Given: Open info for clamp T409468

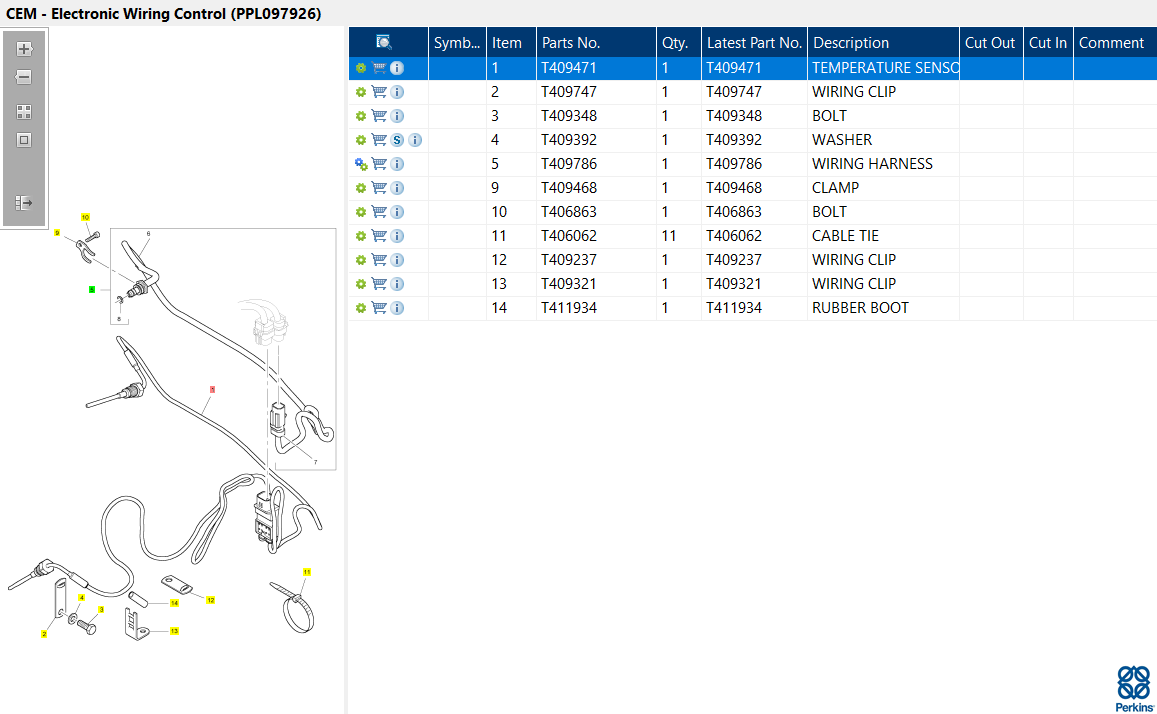Looking at the screenshot, I should click(x=397, y=188).
